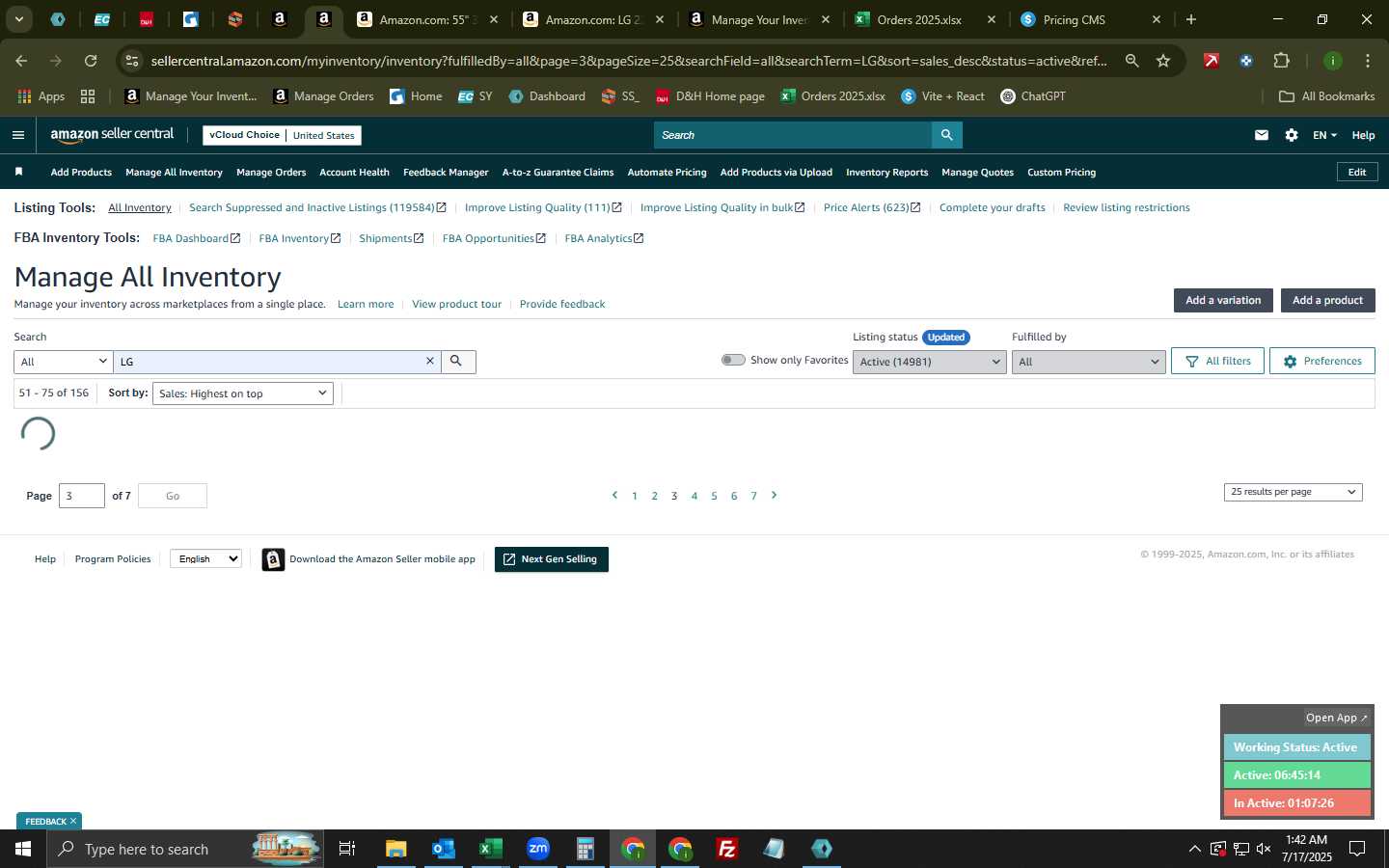1389x868 pixels.
Task: Open Zoom from the taskbar
Action: pyautogui.click(x=538, y=849)
